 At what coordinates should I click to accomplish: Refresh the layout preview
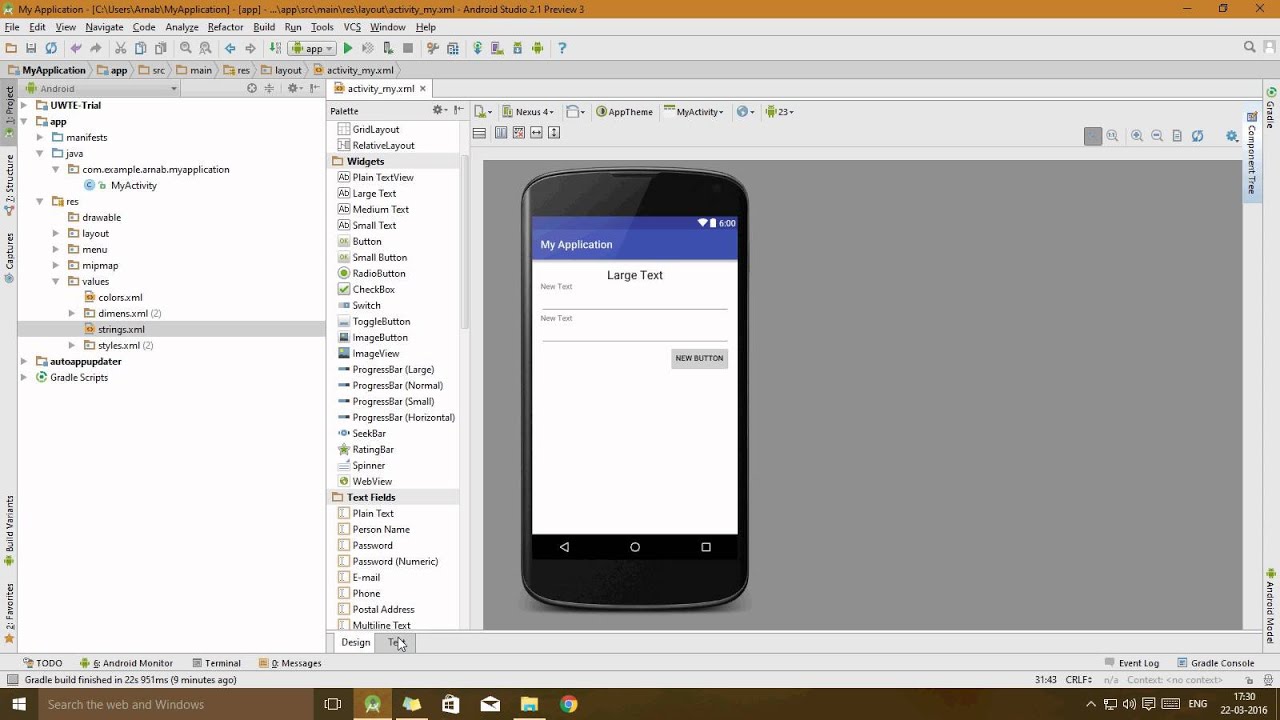tap(1198, 136)
